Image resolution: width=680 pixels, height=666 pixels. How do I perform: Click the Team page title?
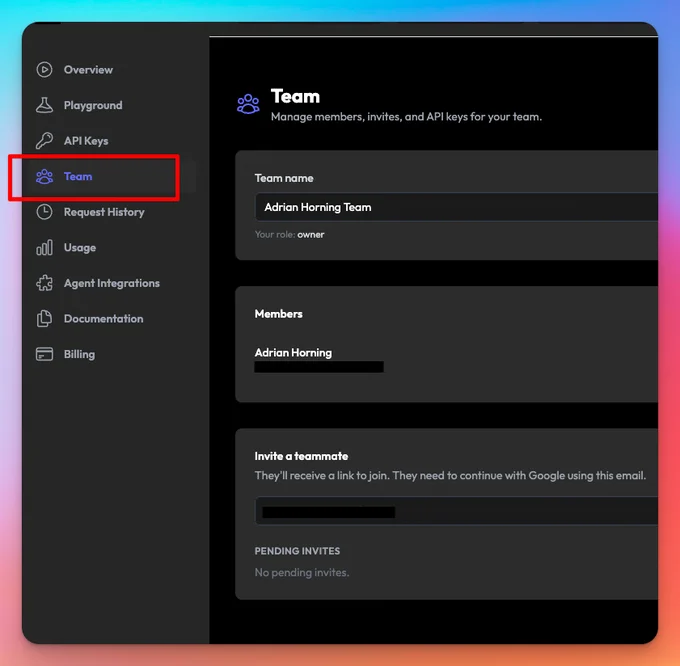[295, 96]
